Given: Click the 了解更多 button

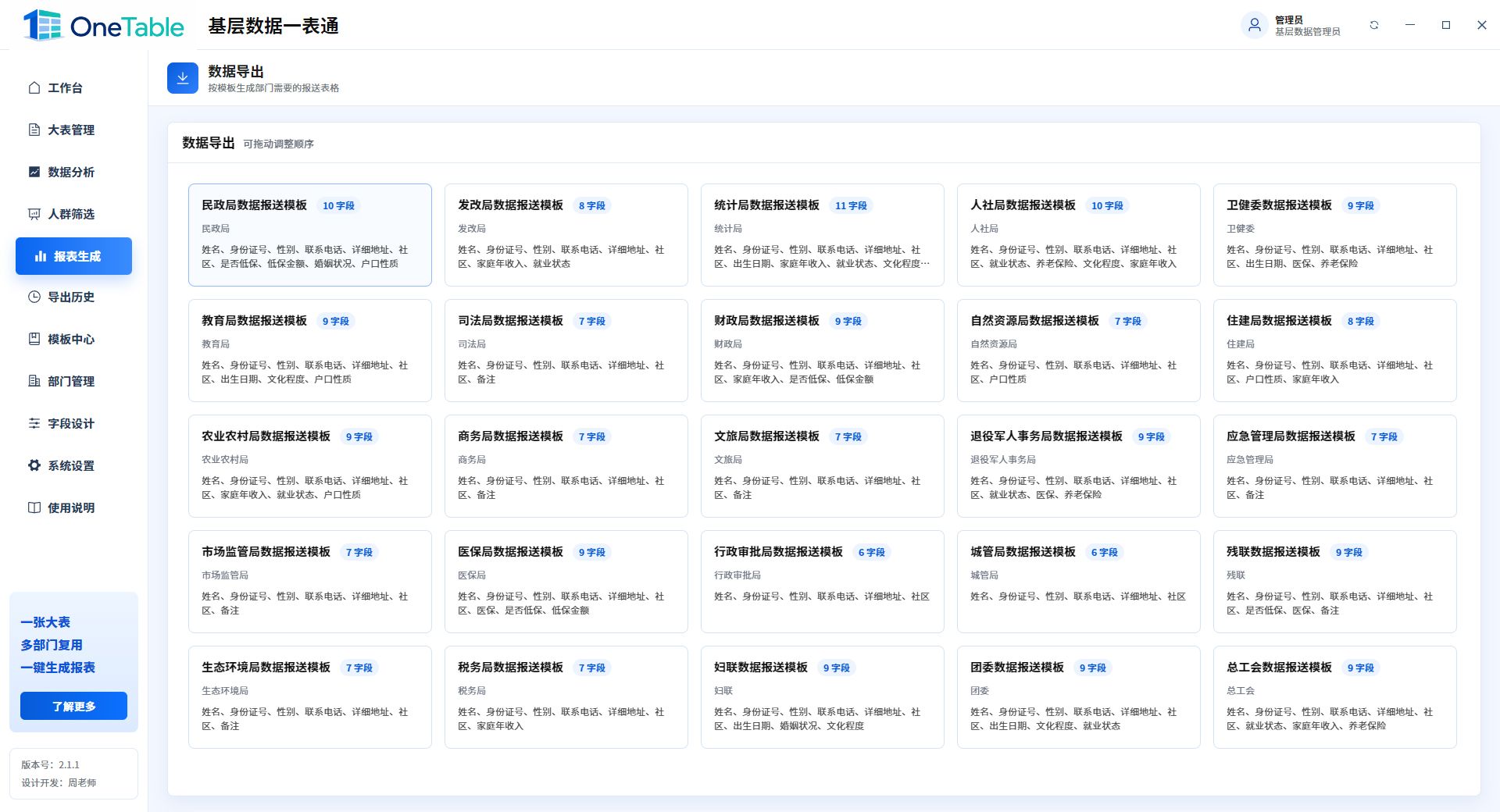Looking at the screenshot, I should pos(73,706).
